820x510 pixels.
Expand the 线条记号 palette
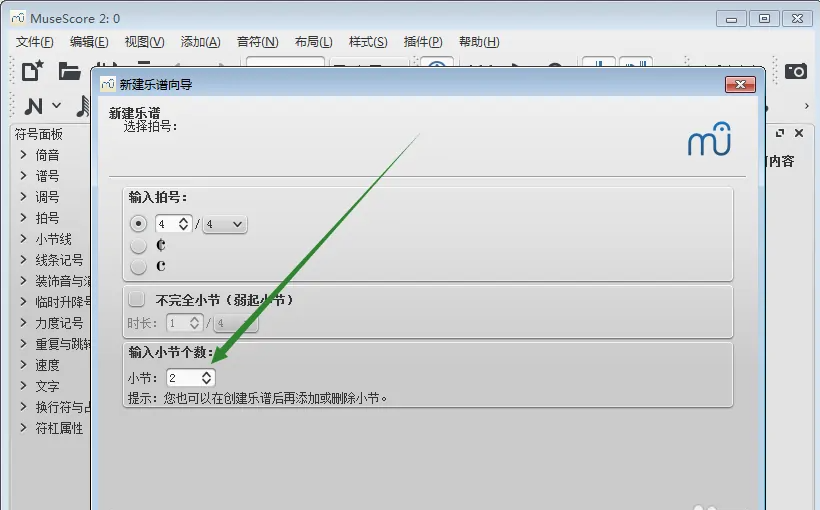coord(23,260)
